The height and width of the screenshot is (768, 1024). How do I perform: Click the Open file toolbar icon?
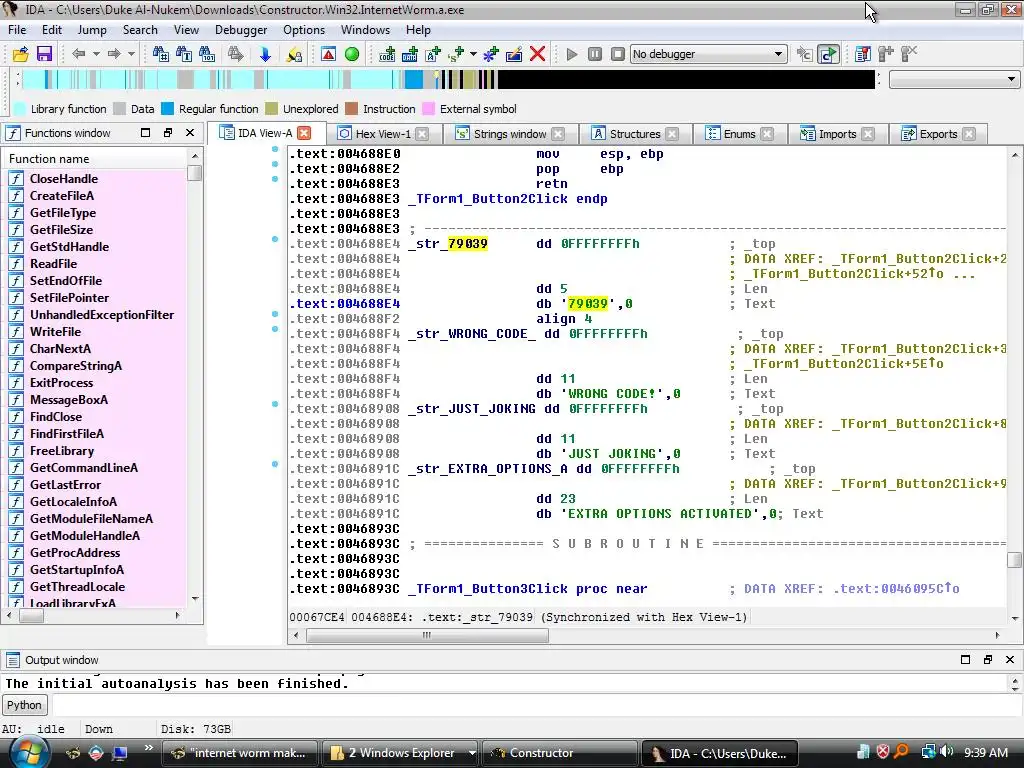pyautogui.click(x=20, y=54)
